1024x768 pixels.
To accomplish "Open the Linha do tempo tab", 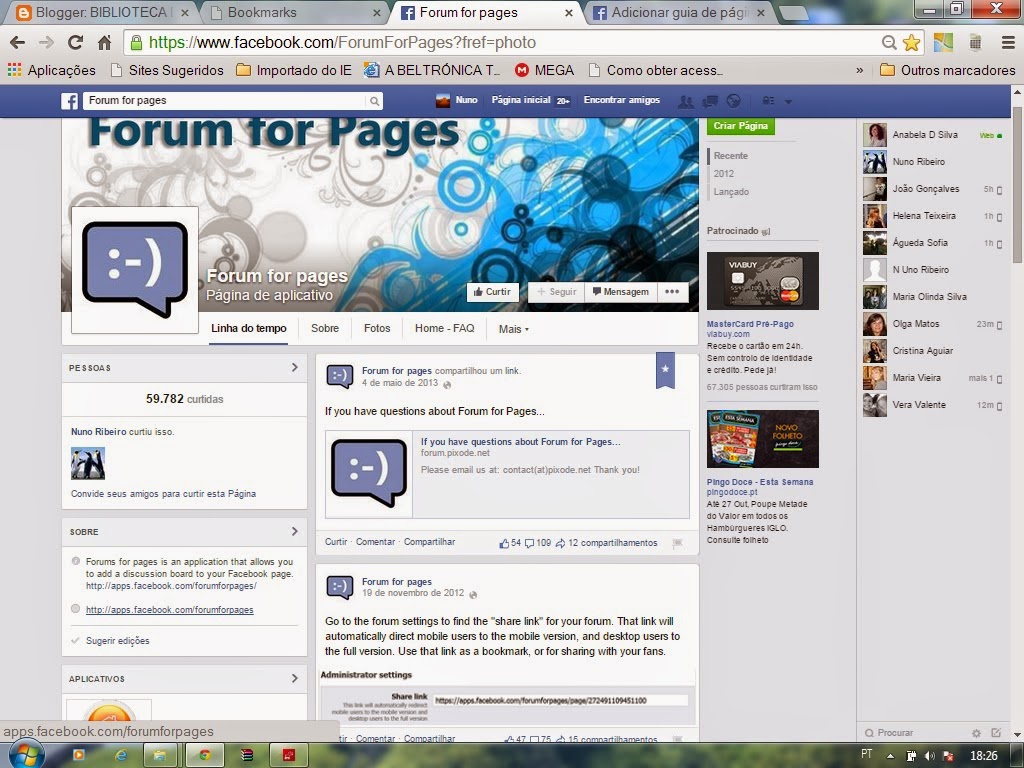I will coord(249,328).
